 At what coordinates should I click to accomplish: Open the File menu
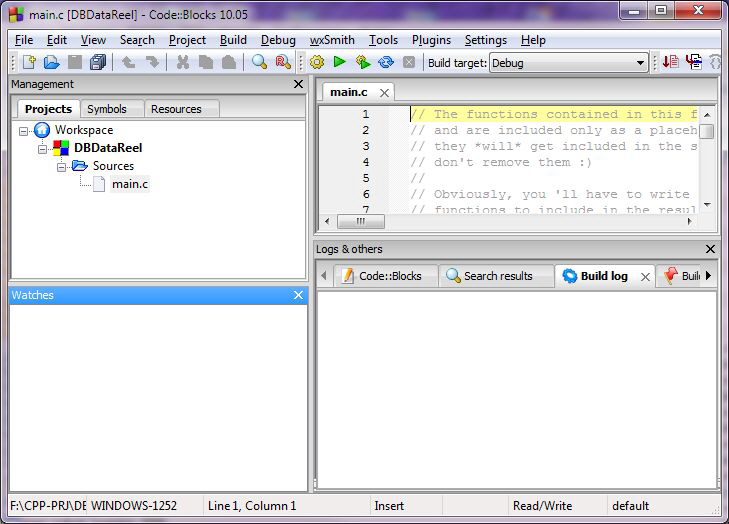[24, 40]
